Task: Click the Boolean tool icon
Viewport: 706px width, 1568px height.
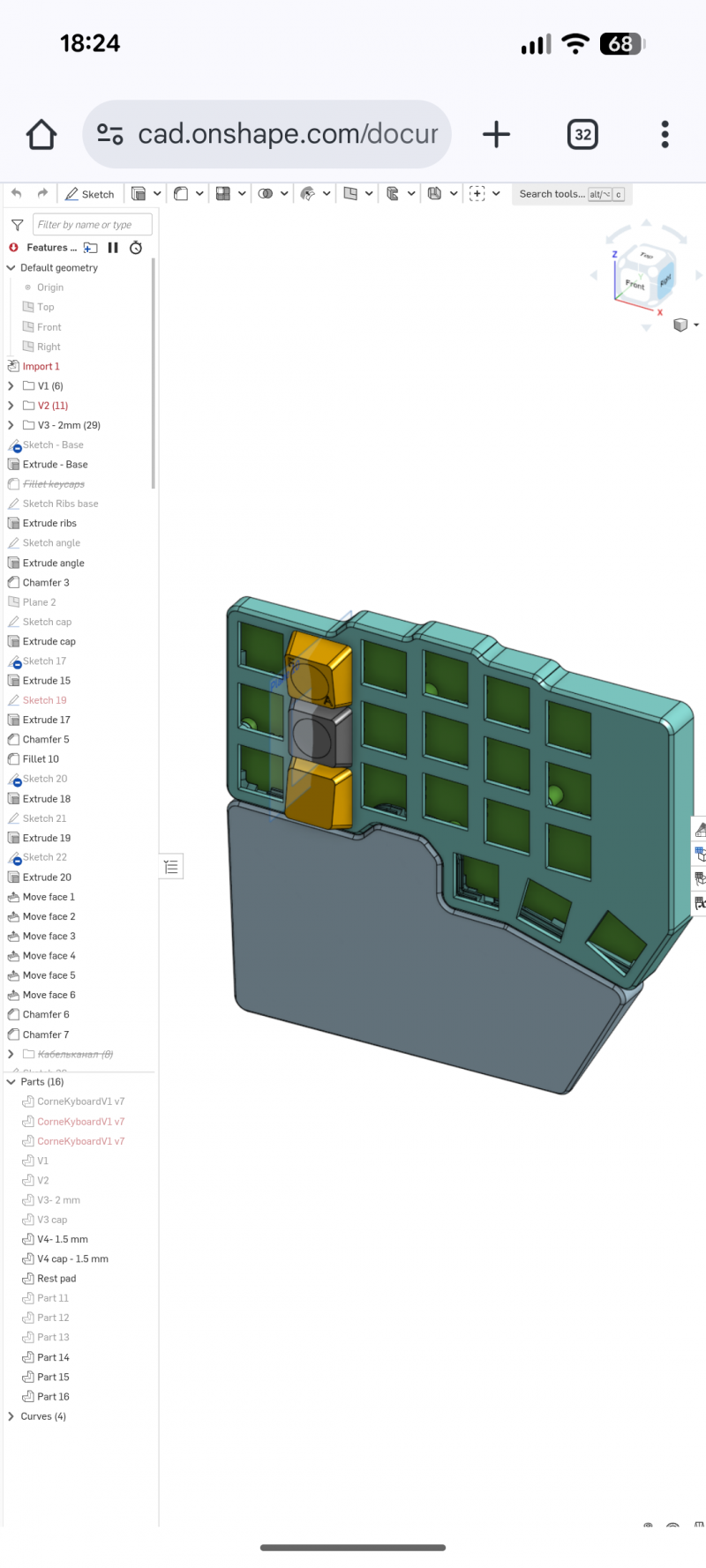Action: click(x=266, y=194)
